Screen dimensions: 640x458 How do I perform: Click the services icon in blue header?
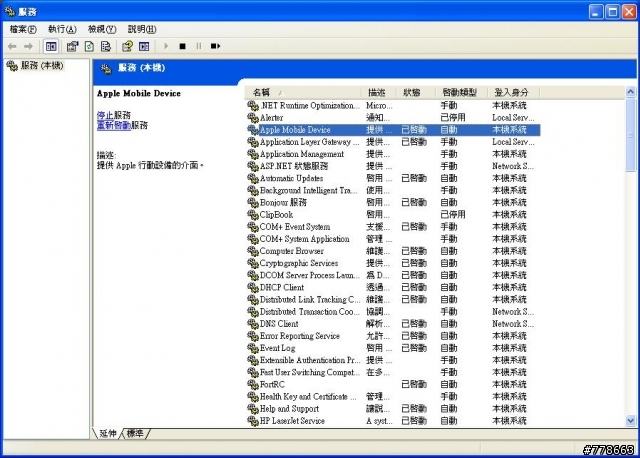tap(106, 69)
